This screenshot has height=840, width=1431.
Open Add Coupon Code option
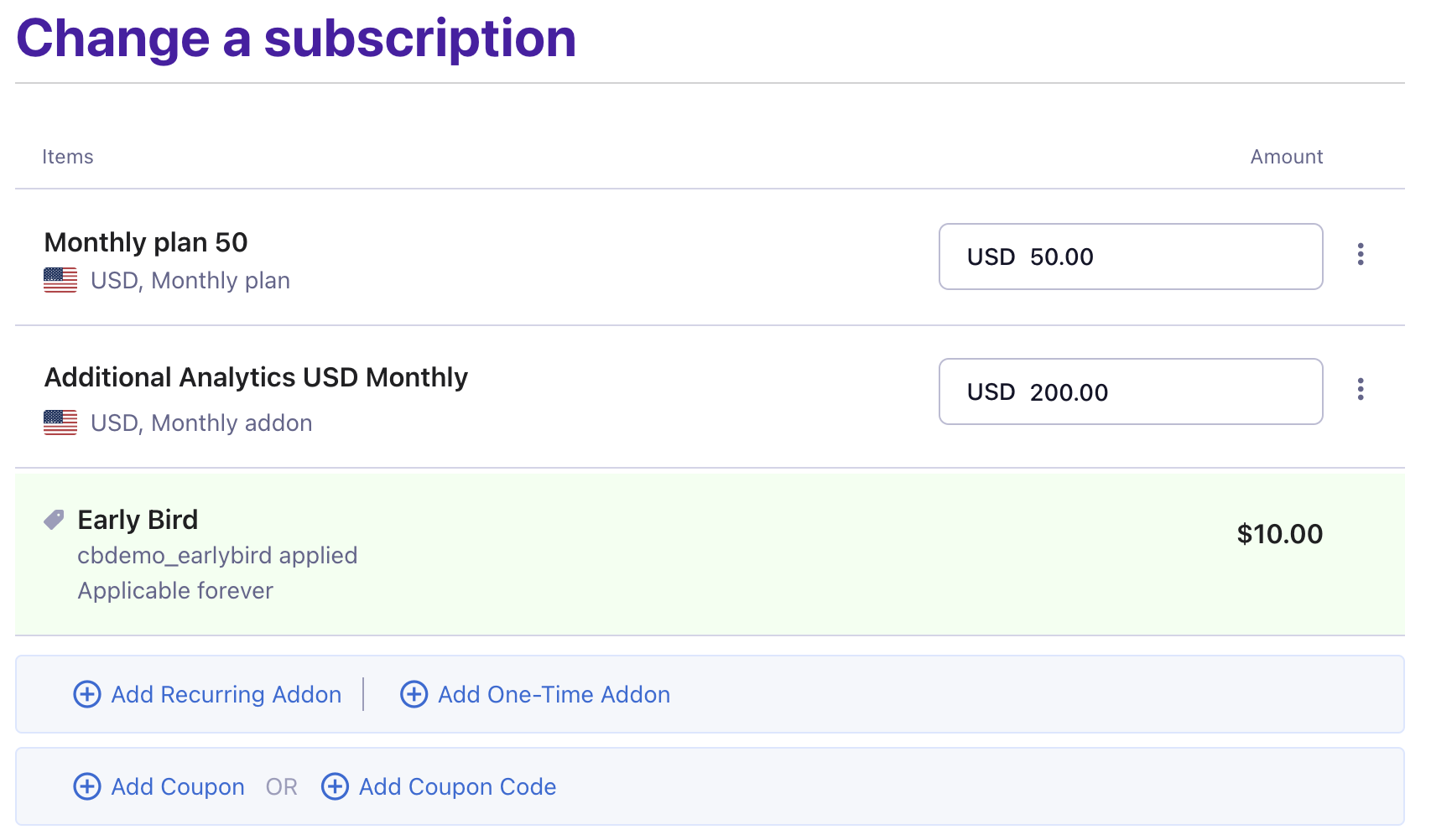[x=457, y=786]
